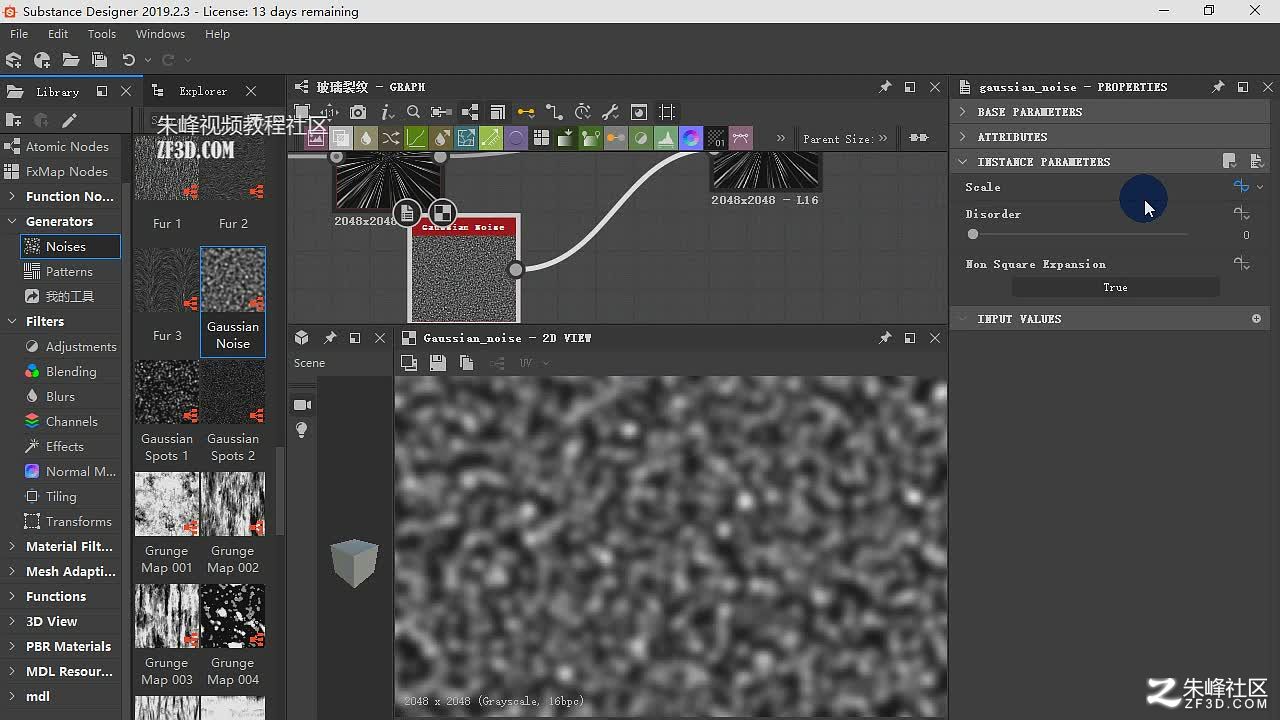Click the Gaussian Noise node output connector

pyautogui.click(x=516, y=269)
